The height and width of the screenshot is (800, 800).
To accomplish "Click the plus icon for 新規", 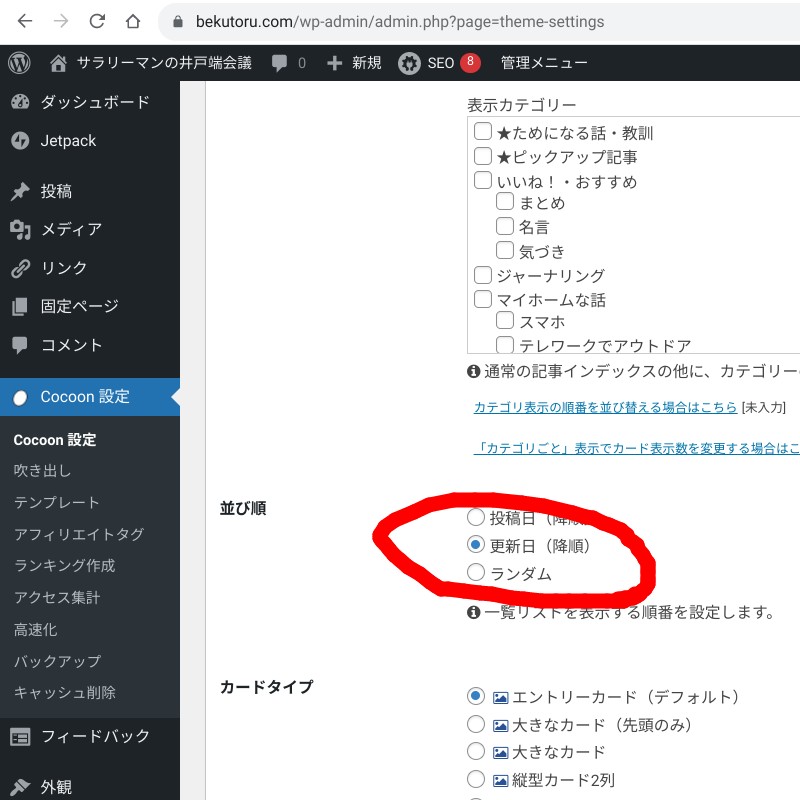I will click(x=334, y=63).
